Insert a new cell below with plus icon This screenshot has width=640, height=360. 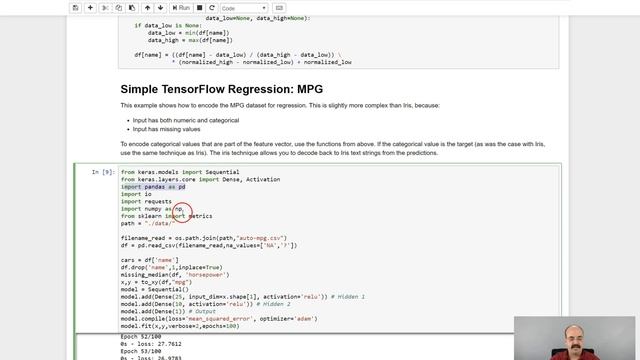point(90,8)
